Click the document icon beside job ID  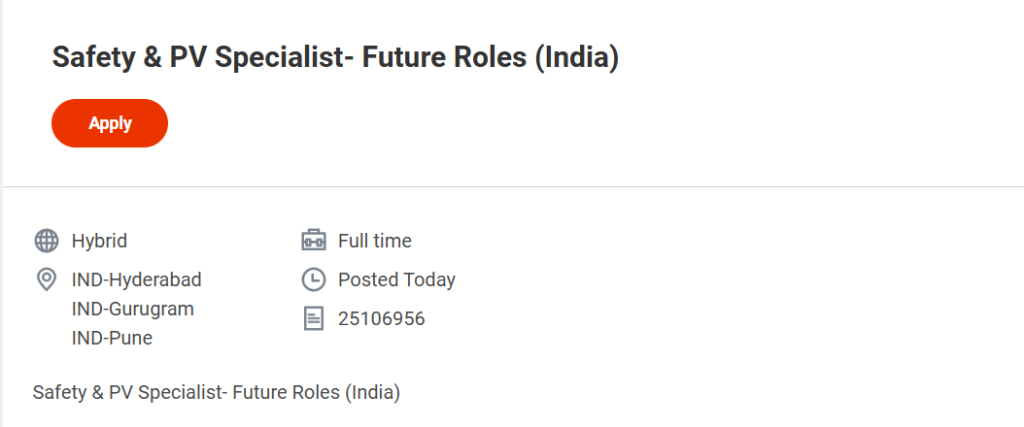coord(313,319)
